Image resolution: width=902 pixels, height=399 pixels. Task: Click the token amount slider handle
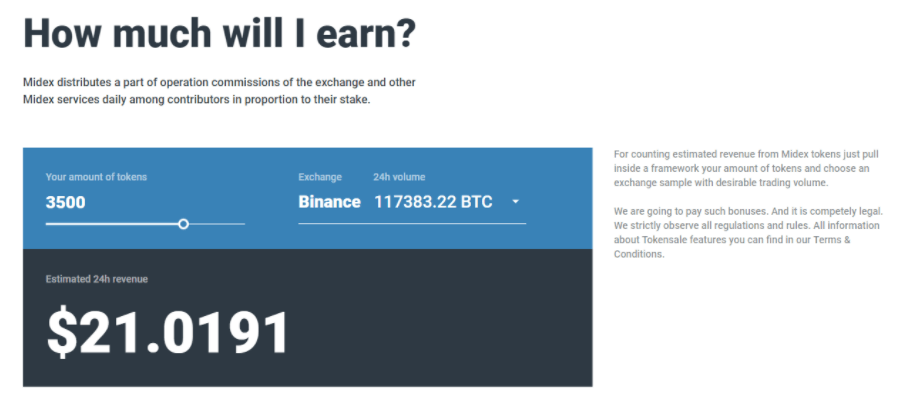point(184,224)
